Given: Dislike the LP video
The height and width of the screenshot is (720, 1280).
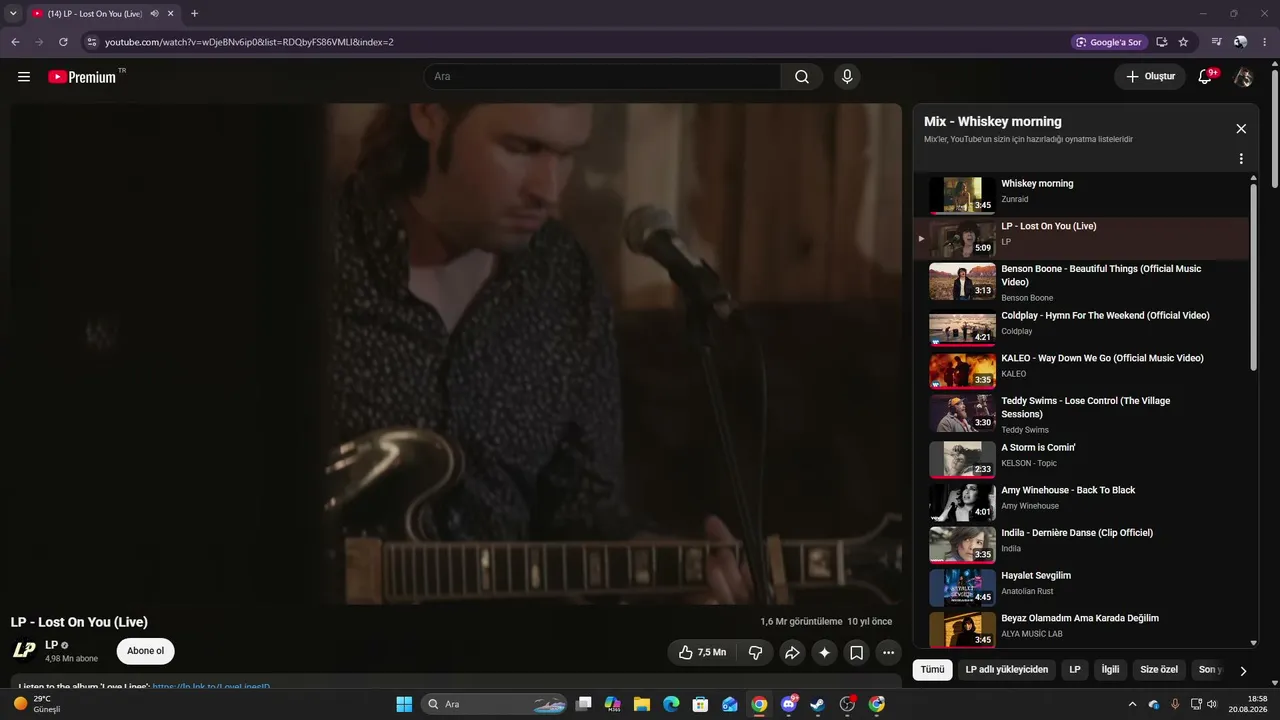Looking at the screenshot, I should click(x=756, y=653).
